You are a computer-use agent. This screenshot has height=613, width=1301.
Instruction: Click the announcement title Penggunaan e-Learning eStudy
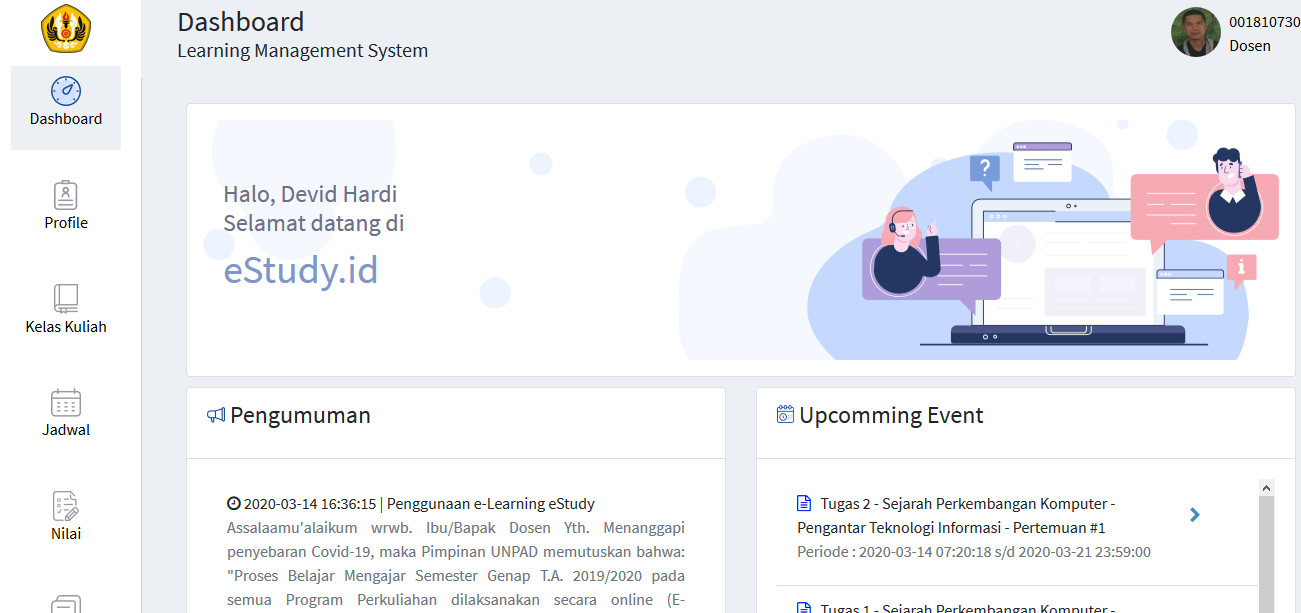coord(491,504)
